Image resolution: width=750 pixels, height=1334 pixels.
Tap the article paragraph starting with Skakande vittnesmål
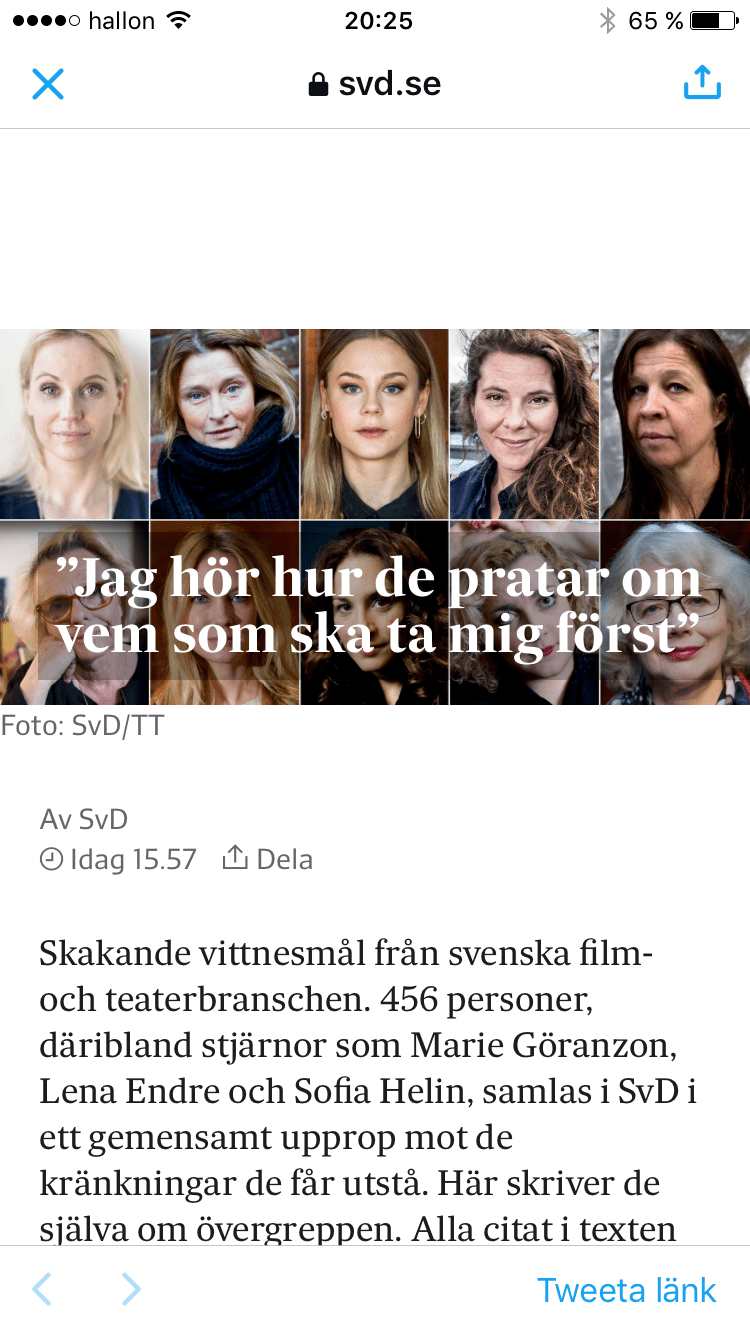(368, 1092)
